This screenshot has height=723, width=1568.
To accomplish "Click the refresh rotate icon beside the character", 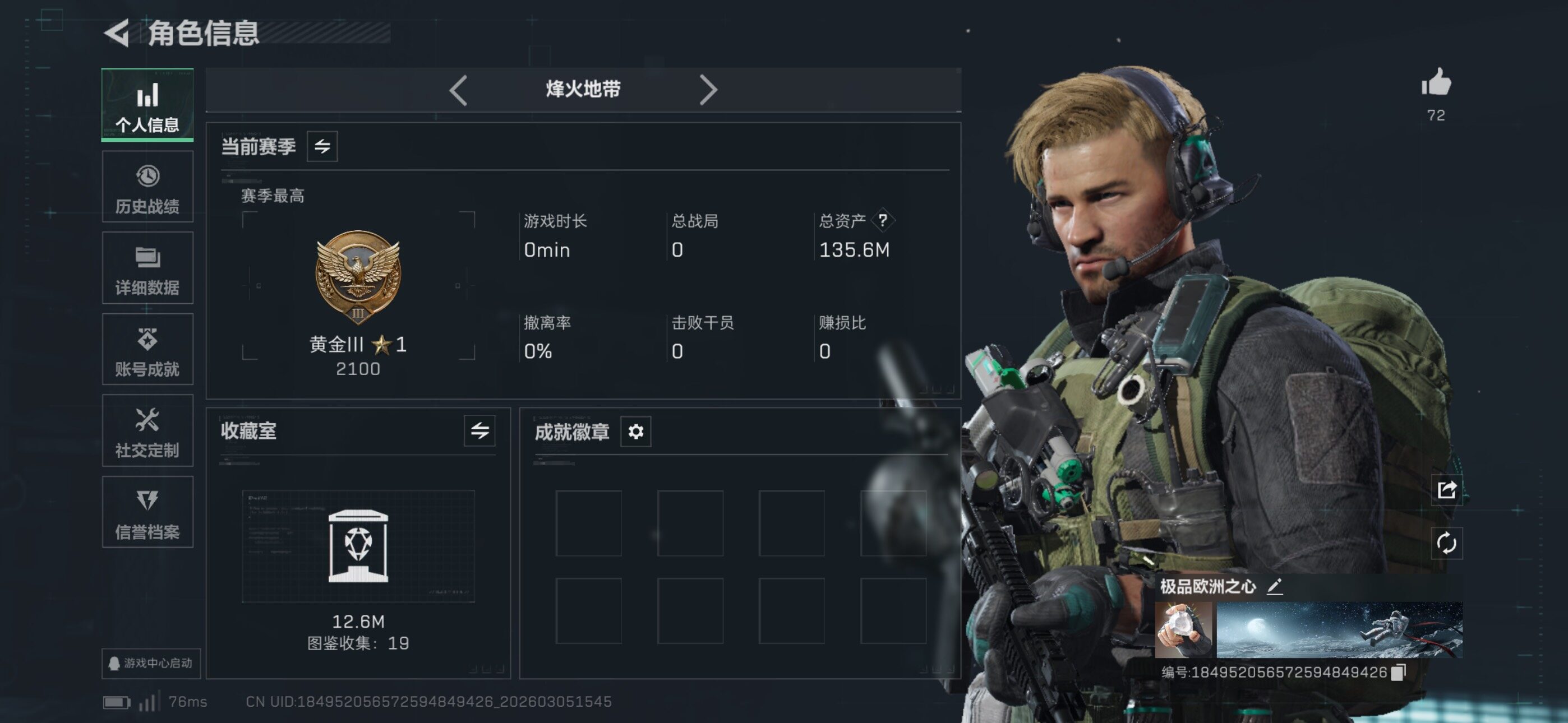I will pos(1446,543).
